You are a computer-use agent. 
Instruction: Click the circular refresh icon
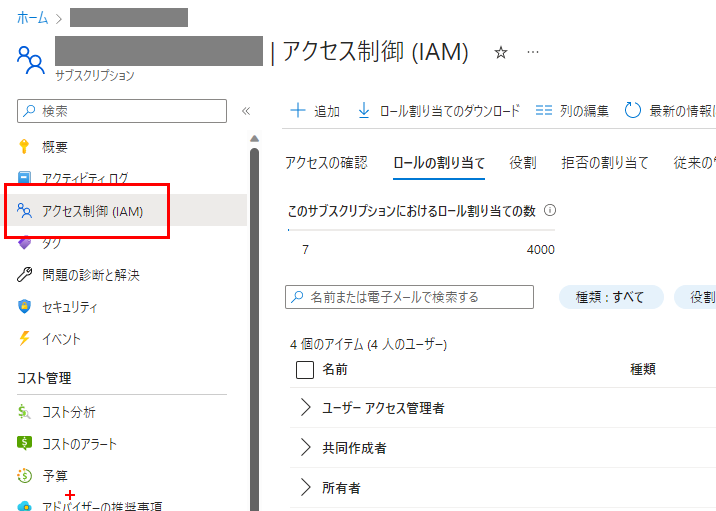[632, 111]
